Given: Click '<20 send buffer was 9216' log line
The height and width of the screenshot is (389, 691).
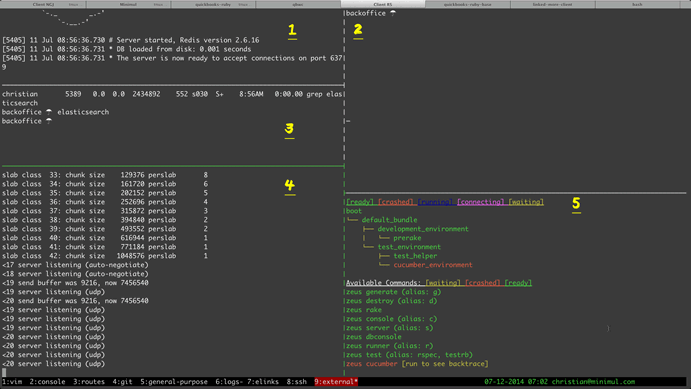Looking at the screenshot, I should click(75, 301).
